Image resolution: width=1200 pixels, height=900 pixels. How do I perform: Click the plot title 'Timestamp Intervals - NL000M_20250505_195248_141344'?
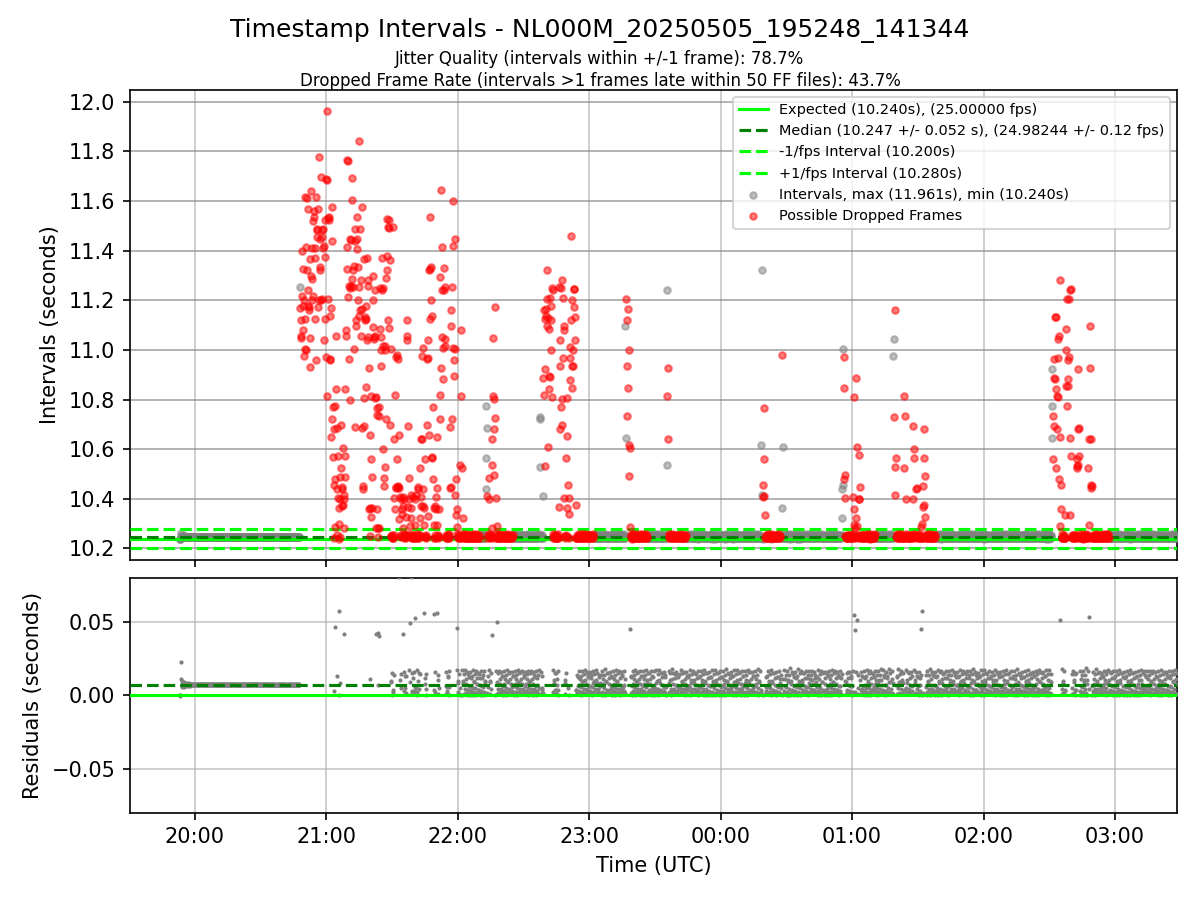599,29
